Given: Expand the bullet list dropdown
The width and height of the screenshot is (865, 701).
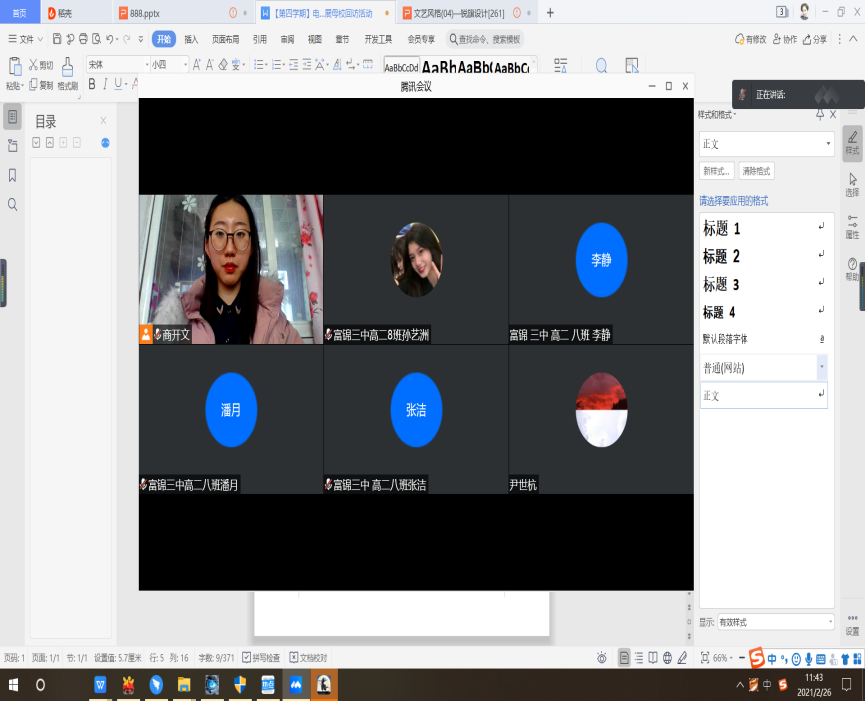Looking at the screenshot, I should click(266, 65).
